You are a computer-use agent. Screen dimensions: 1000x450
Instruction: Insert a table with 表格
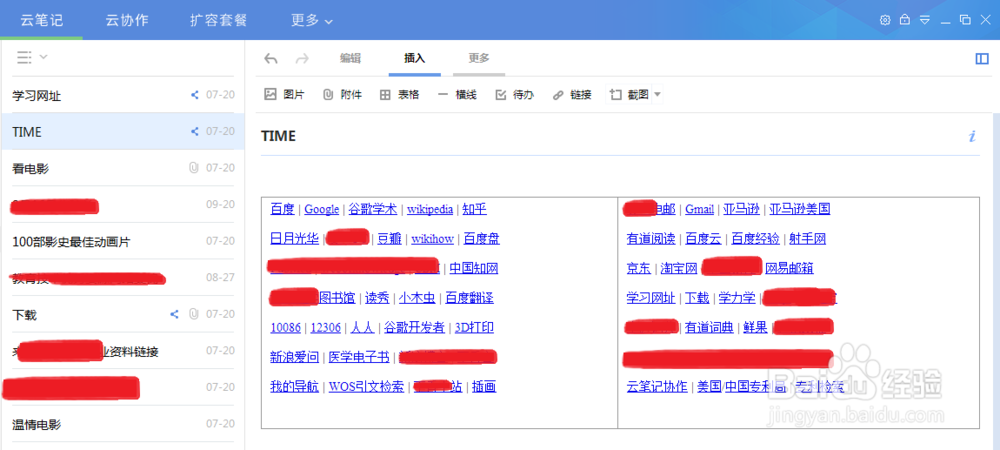click(x=400, y=94)
